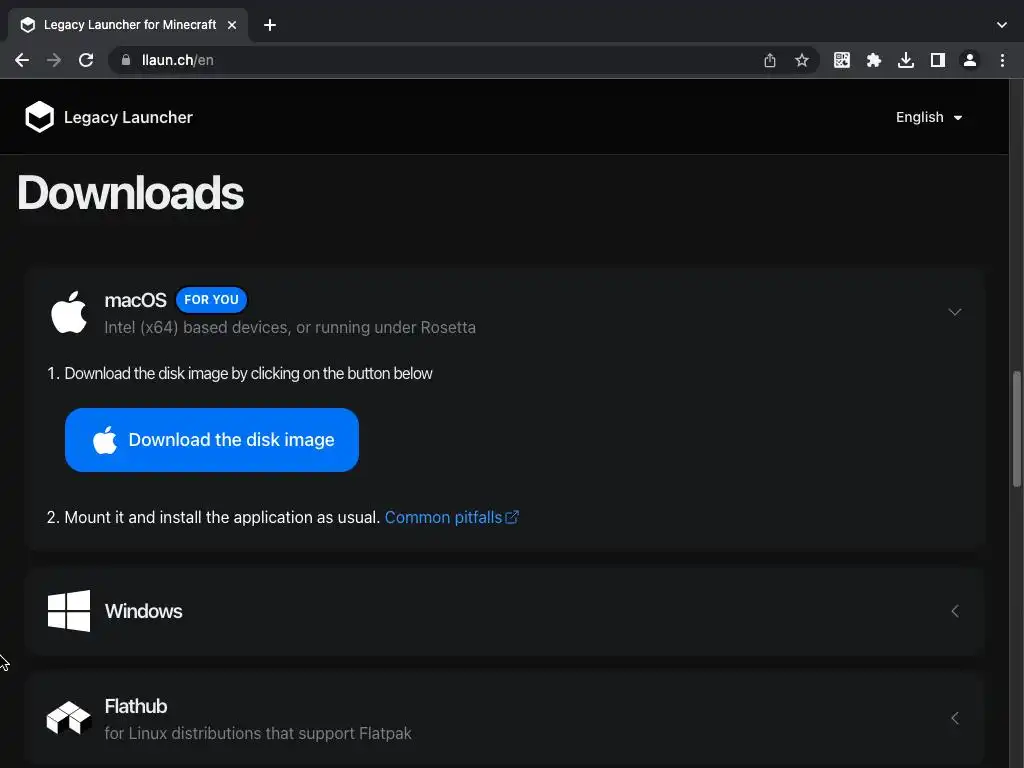This screenshot has height=768, width=1024.
Task: Click the QR code extension icon
Action: (842, 60)
